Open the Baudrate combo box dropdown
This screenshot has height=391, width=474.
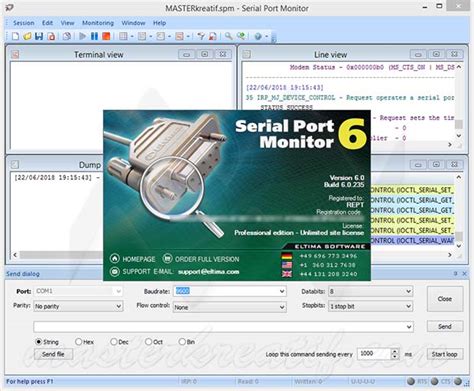click(282, 291)
